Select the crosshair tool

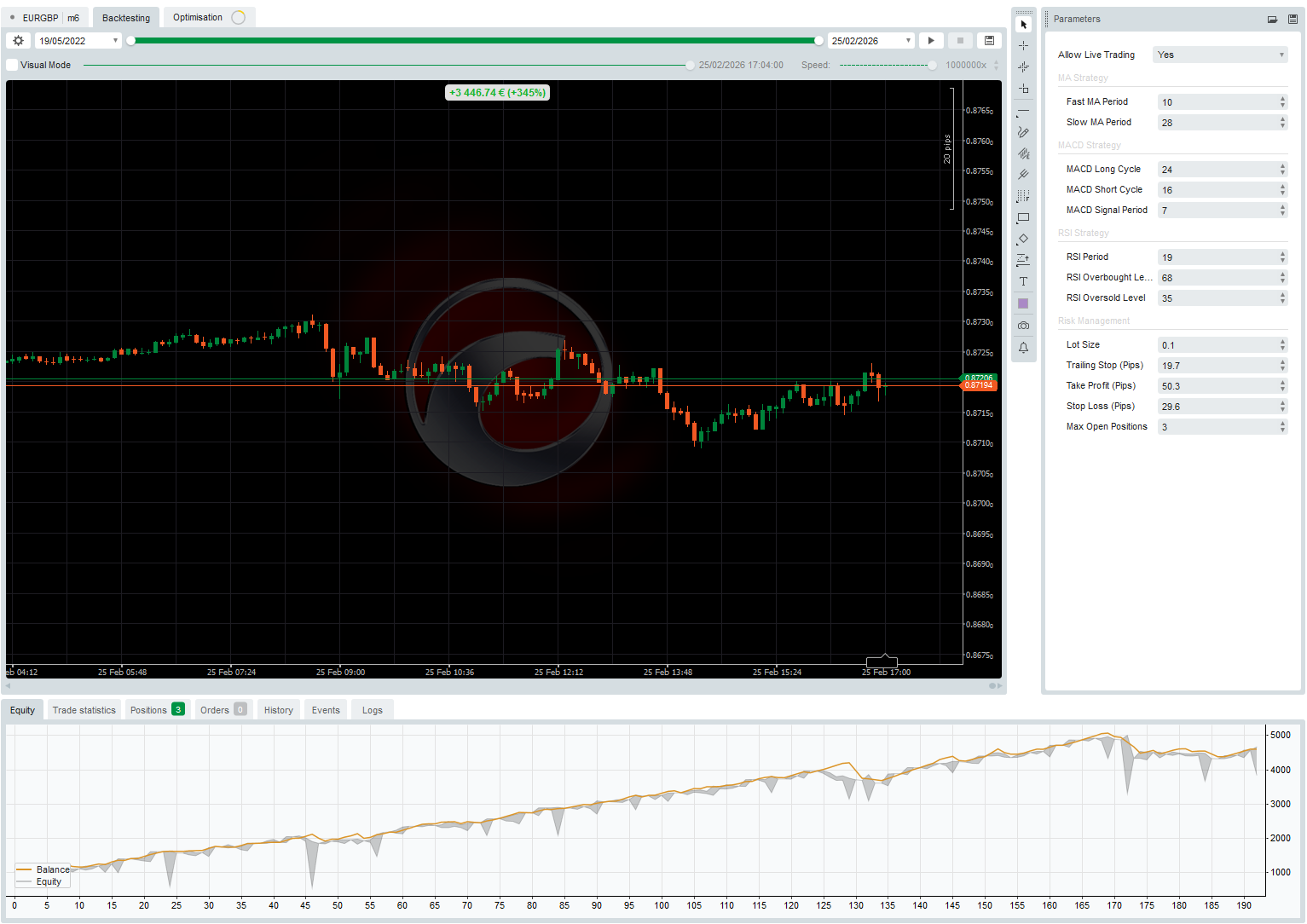[1023, 45]
